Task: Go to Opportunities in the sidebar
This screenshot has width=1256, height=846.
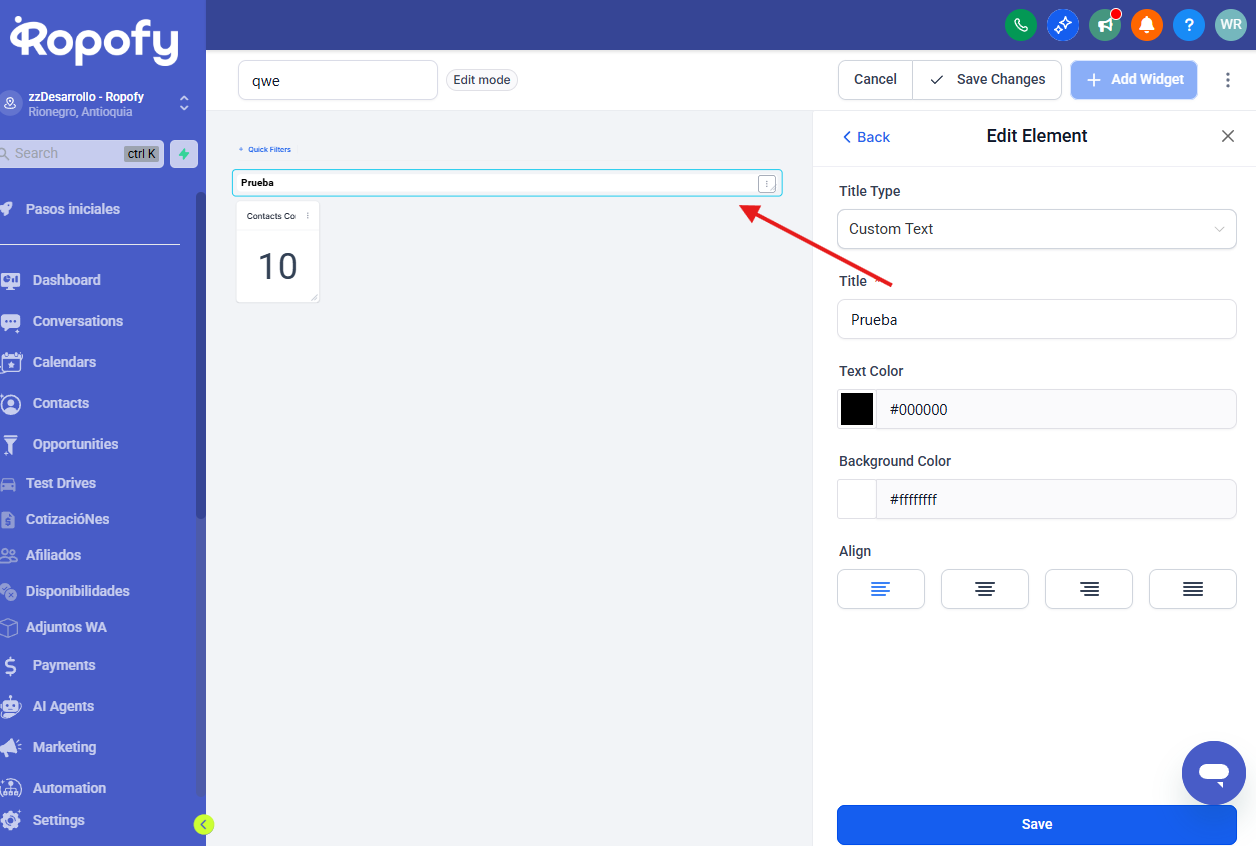Action: click(x=75, y=444)
